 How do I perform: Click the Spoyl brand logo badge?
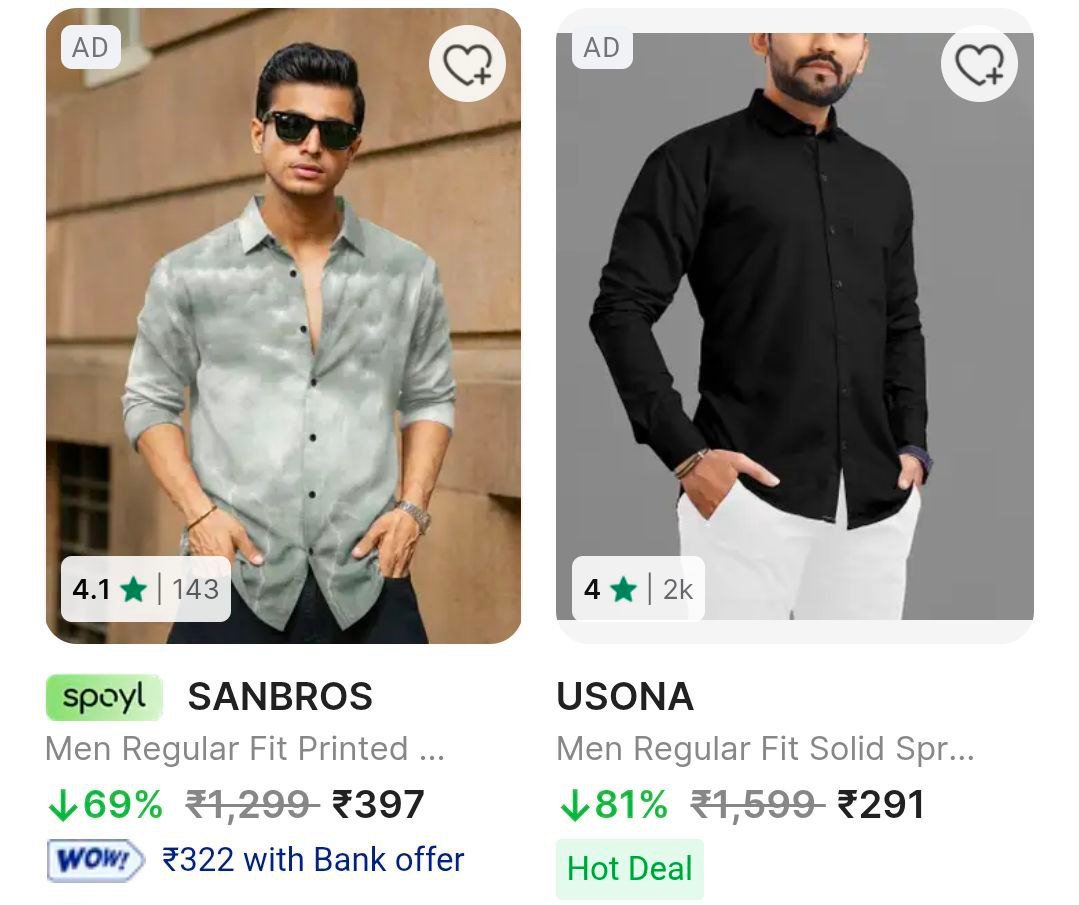click(104, 697)
